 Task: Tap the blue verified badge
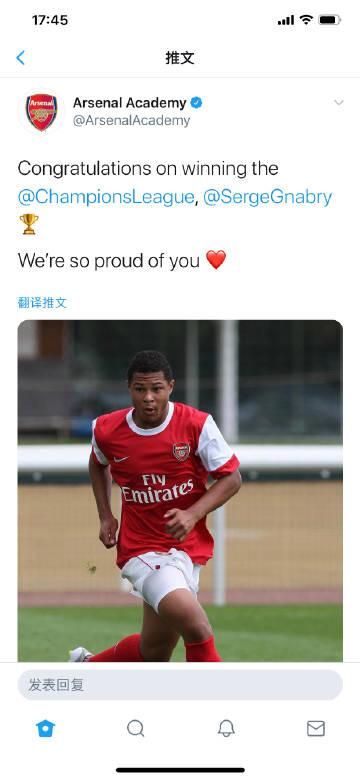(197, 103)
